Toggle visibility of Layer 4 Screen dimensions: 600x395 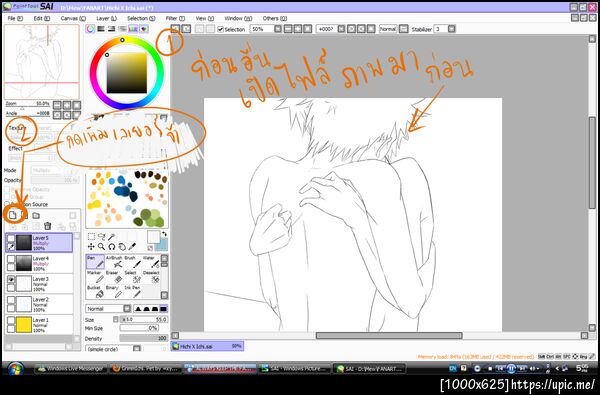(x=11, y=259)
